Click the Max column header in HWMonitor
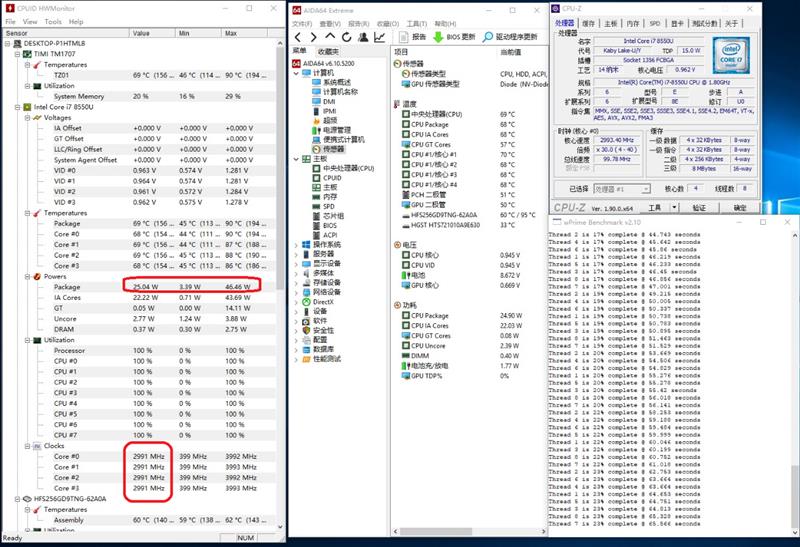The image size is (800, 547). pyautogui.click(x=231, y=32)
